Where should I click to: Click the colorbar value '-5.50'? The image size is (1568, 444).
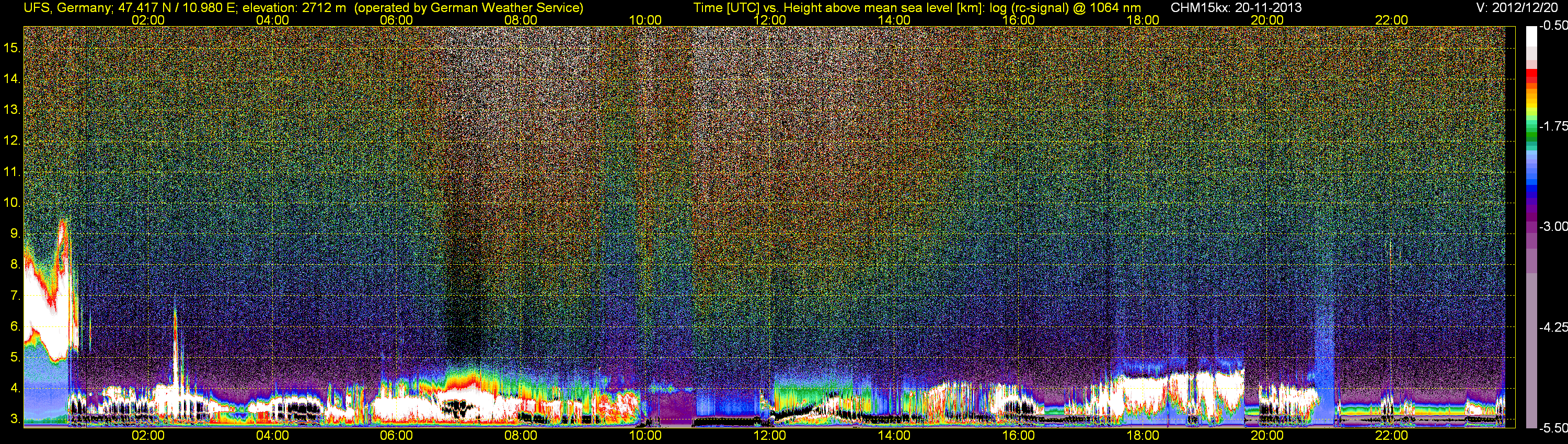click(x=1553, y=428)
